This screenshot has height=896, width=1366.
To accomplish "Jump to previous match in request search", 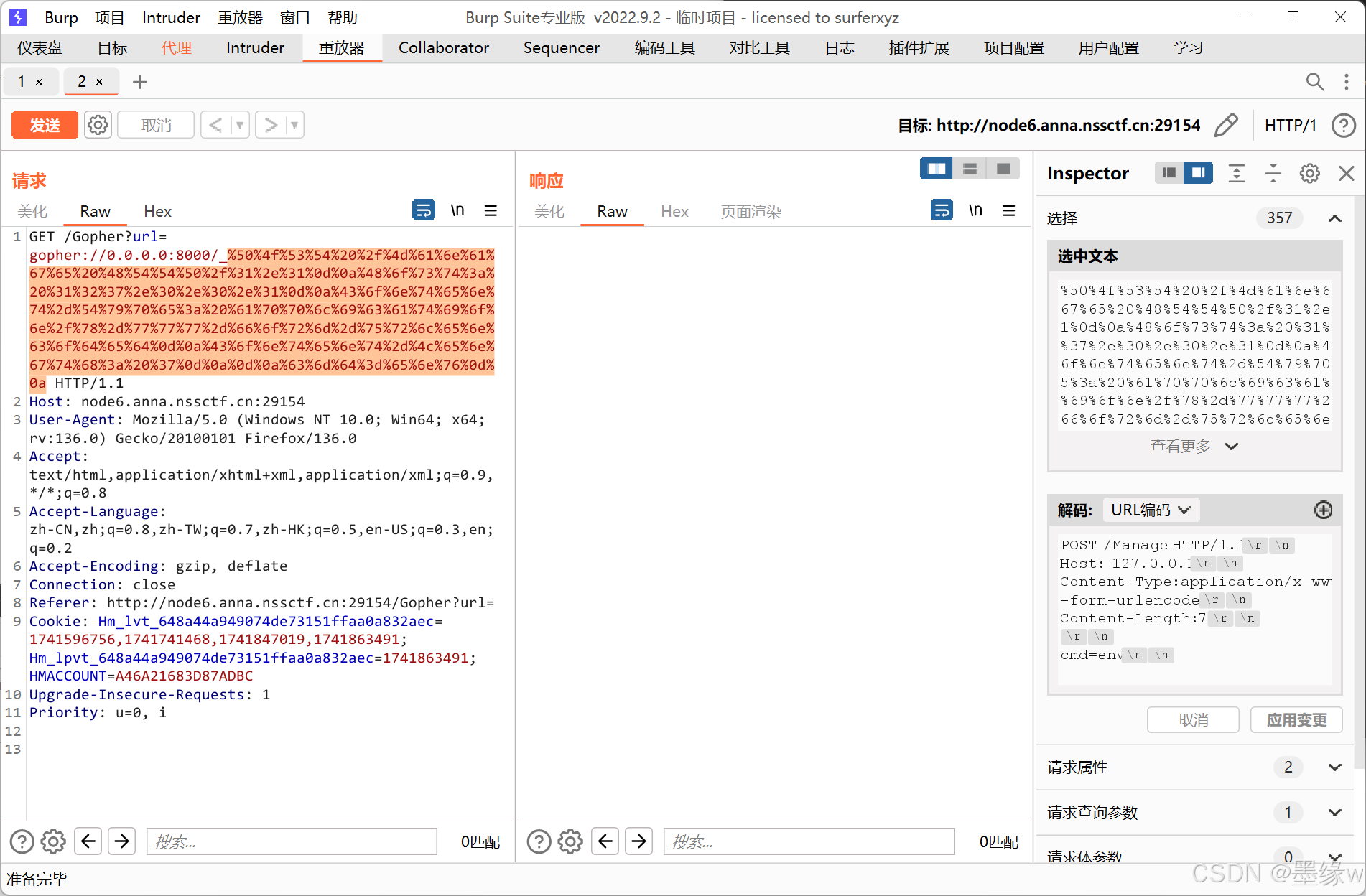I will (88, 841).
